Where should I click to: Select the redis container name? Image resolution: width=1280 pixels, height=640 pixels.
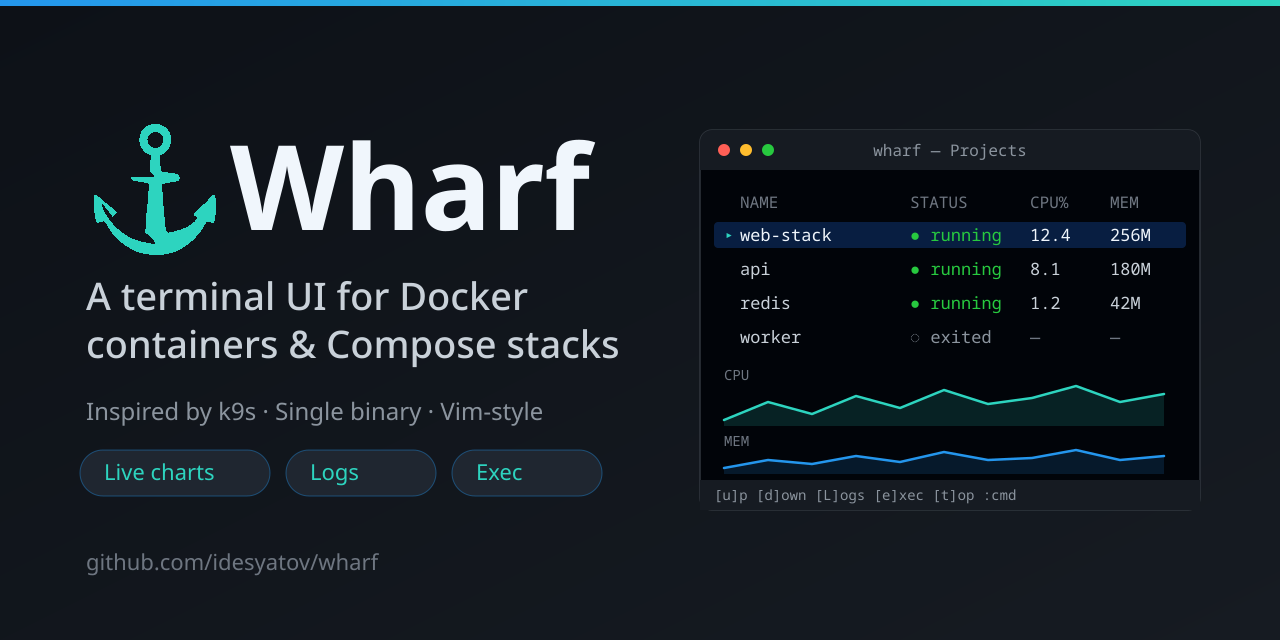coord(765,304)
